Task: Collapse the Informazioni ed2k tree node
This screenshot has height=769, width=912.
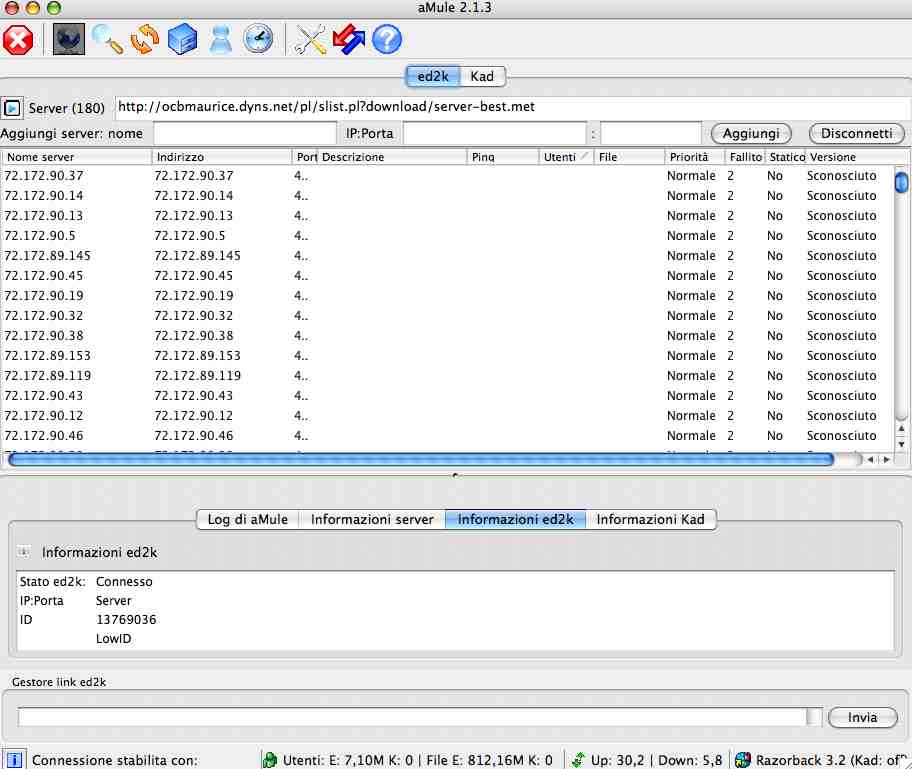Action: pyautogui.click(x=24, y=551)
